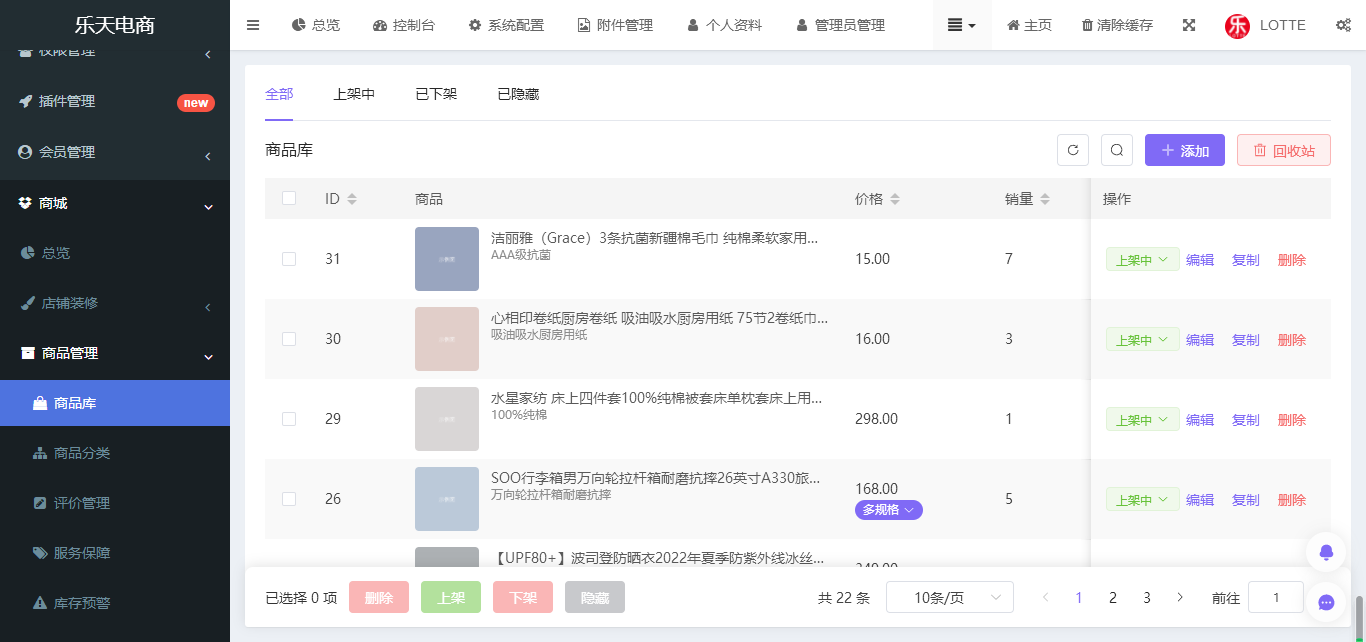Sort by ID column arrows
This screenshot has height=642, width=1366.
pos(351,199)
